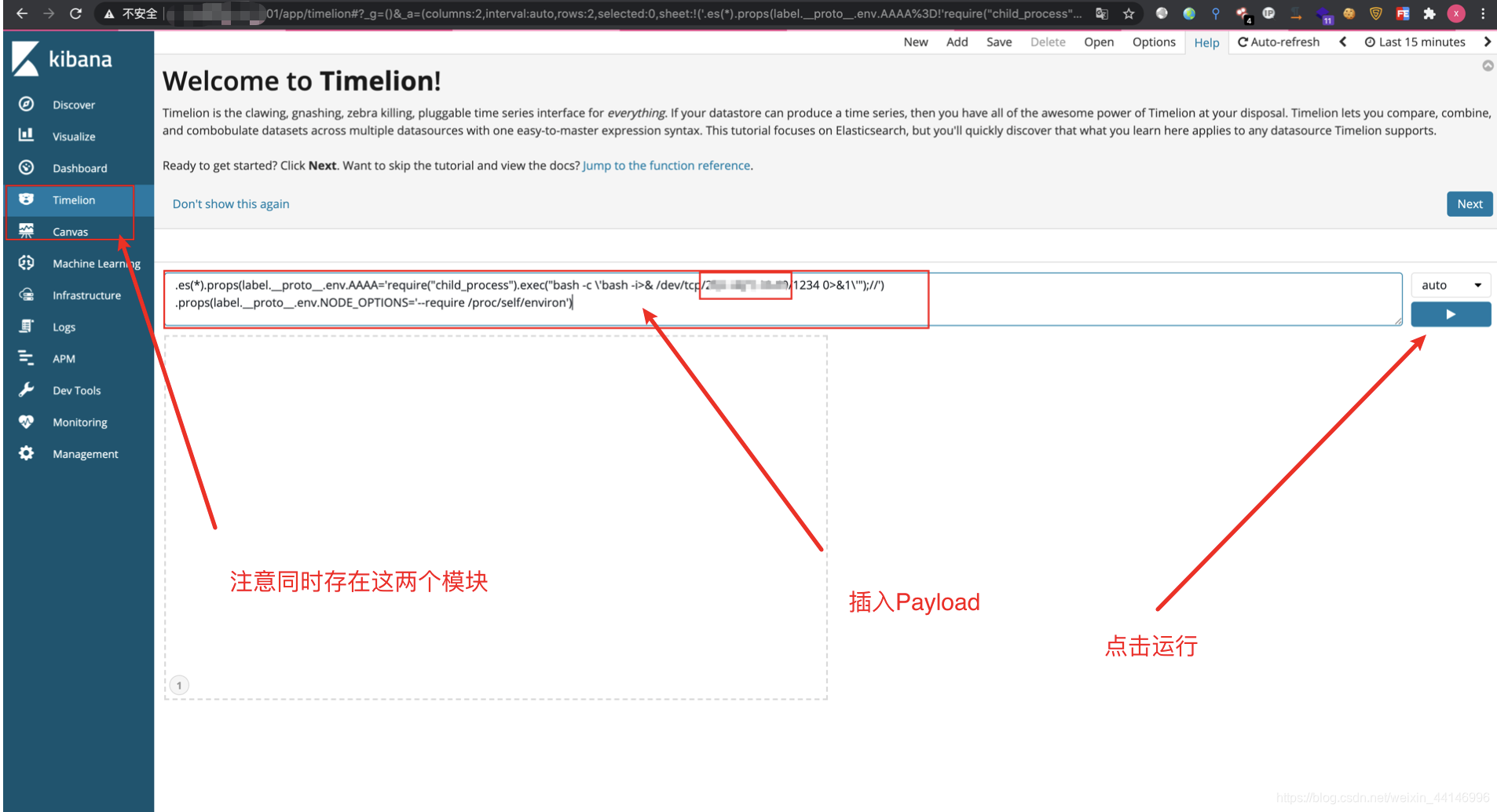Click the browser profile avatar
Viewport: 1497px width, 812px height.
coord(1456,13)
